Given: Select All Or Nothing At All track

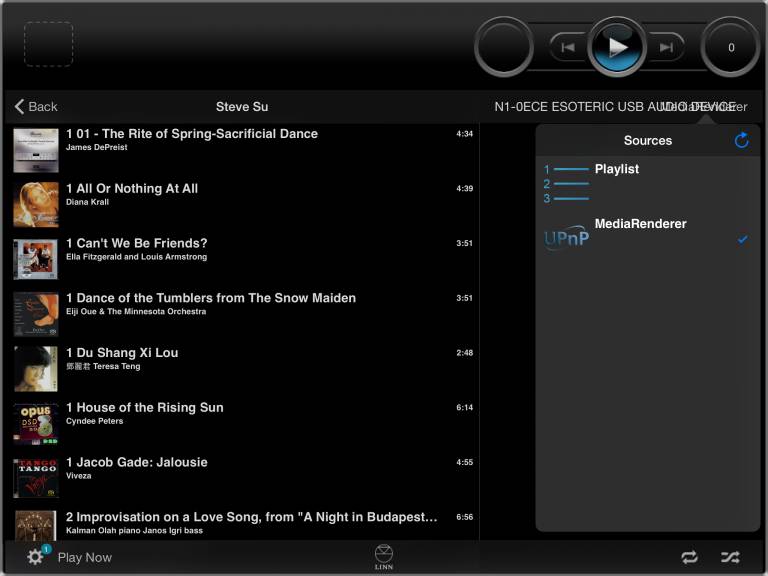Looking at the screenshot, I should [243, 205].
